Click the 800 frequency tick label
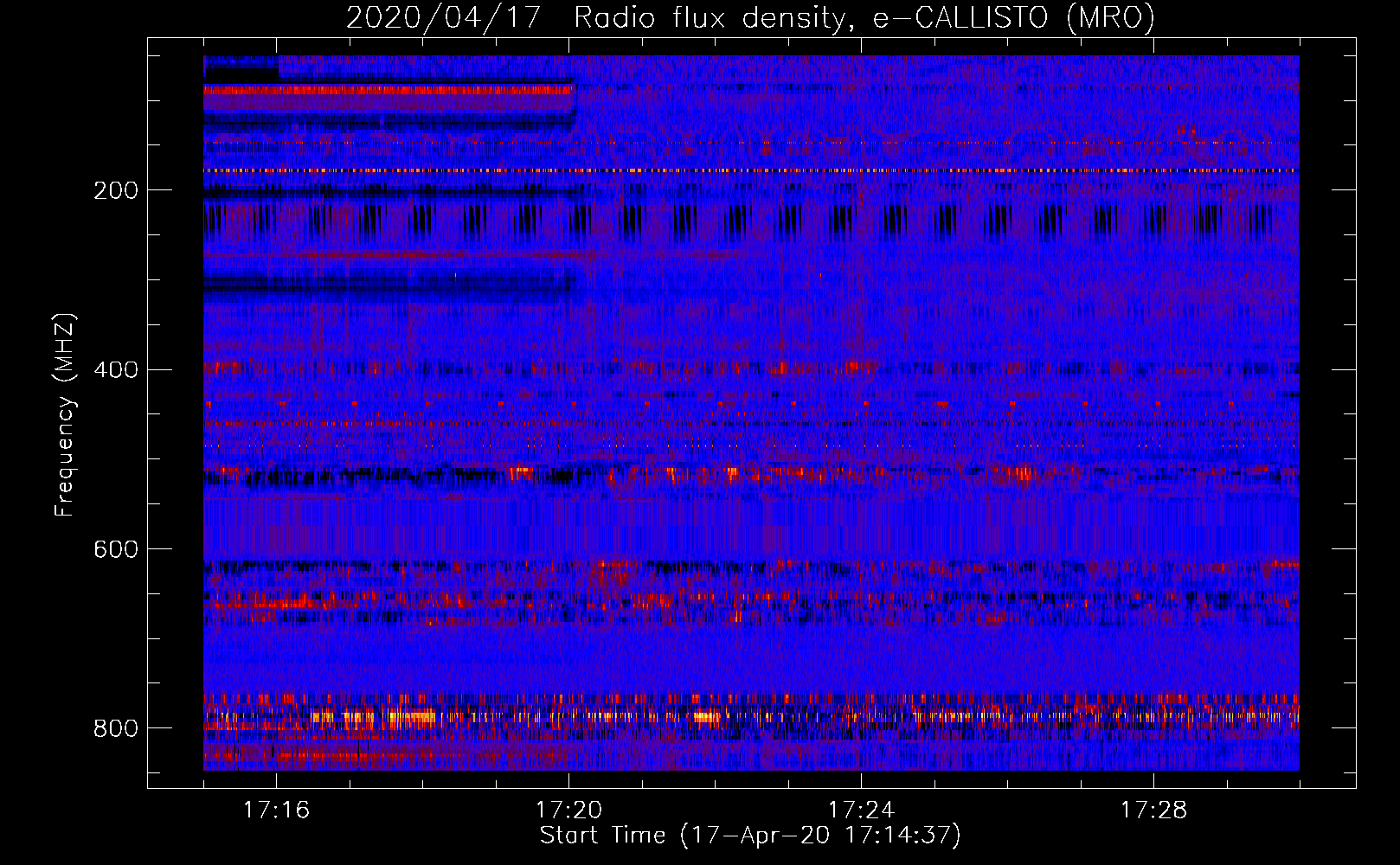Screen dimensions: 1400x865 [x=116, y=728]
